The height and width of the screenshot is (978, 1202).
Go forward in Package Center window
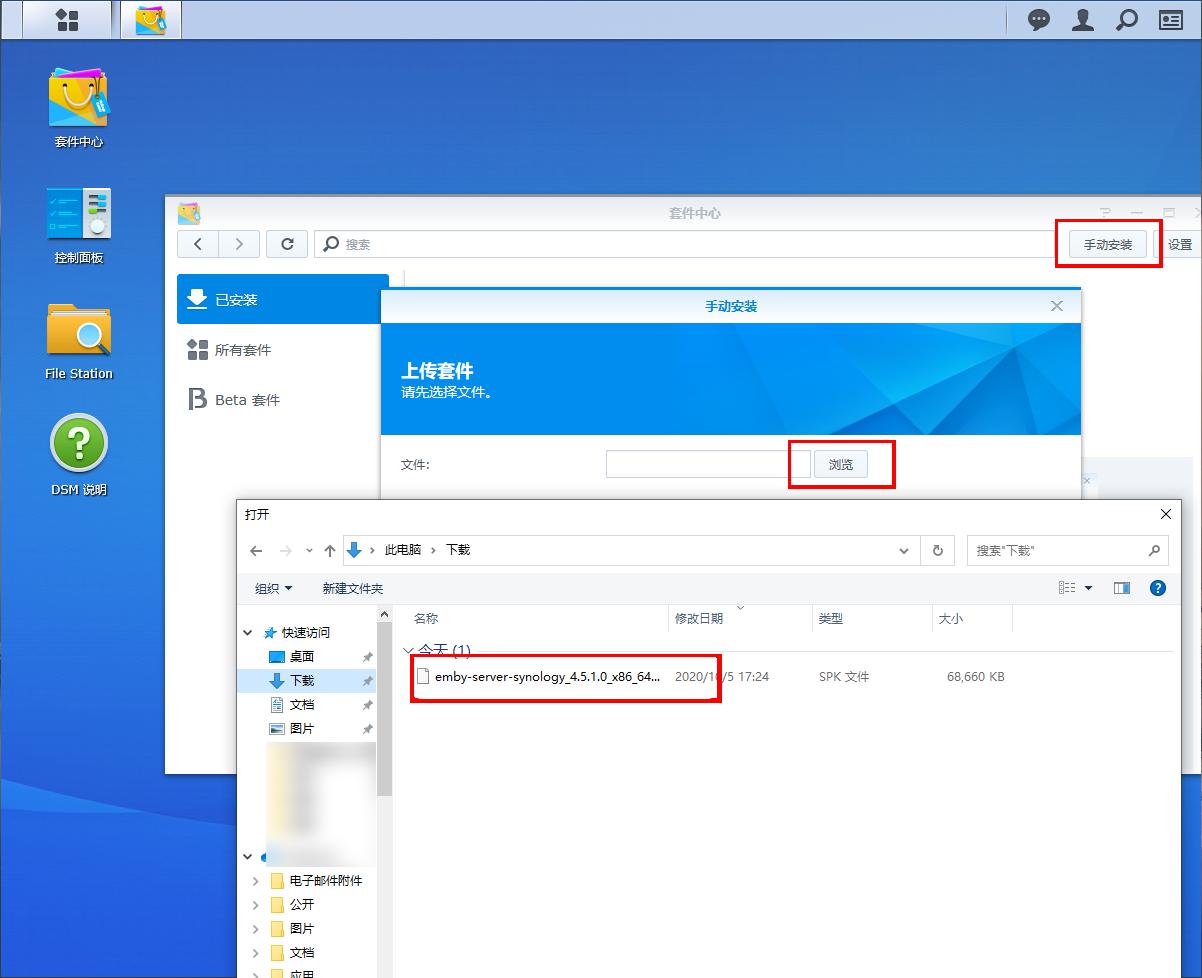click(239, 244)
